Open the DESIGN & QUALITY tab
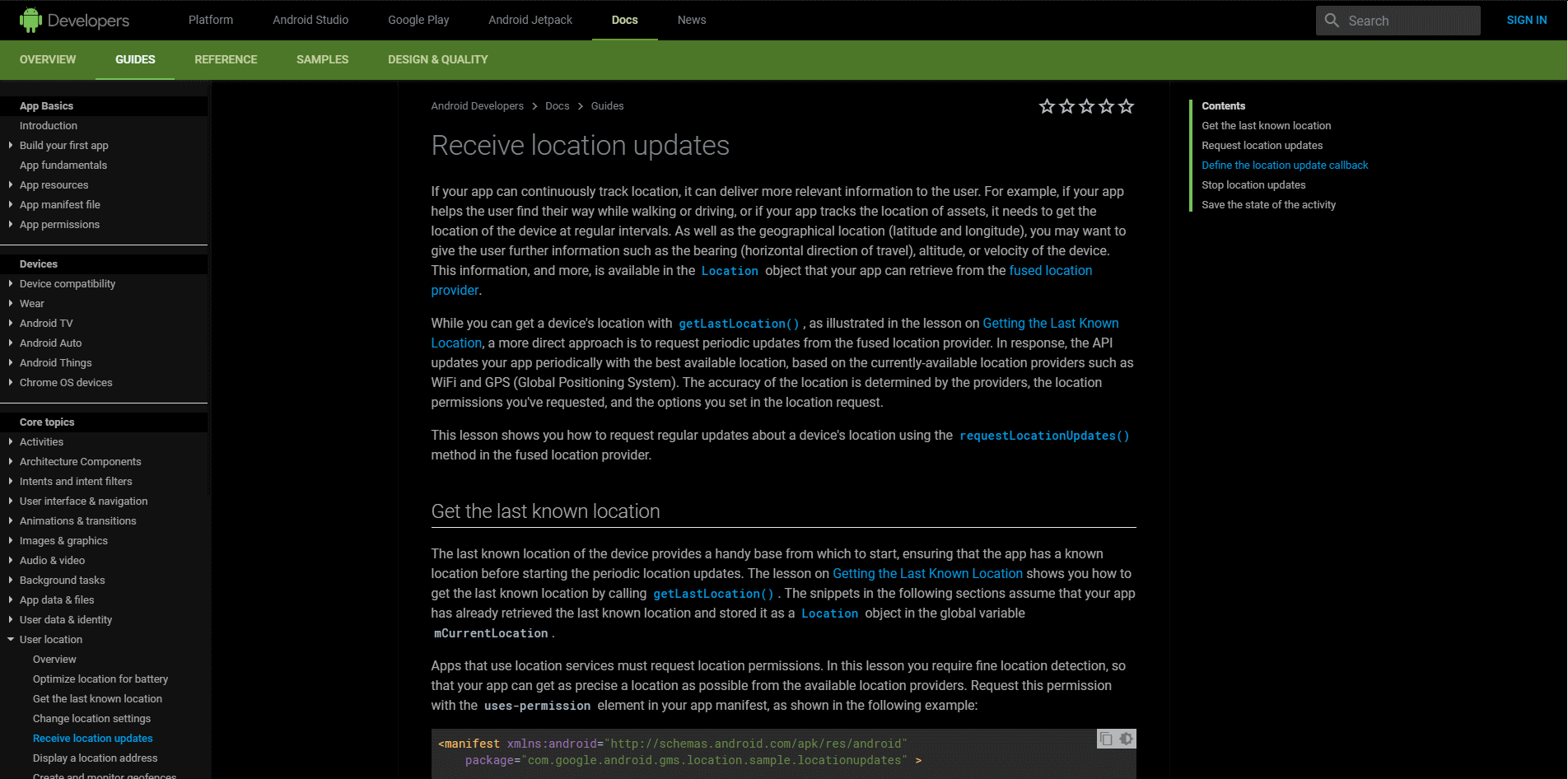This screenshot has height=779, width=1568. (437, 59)
